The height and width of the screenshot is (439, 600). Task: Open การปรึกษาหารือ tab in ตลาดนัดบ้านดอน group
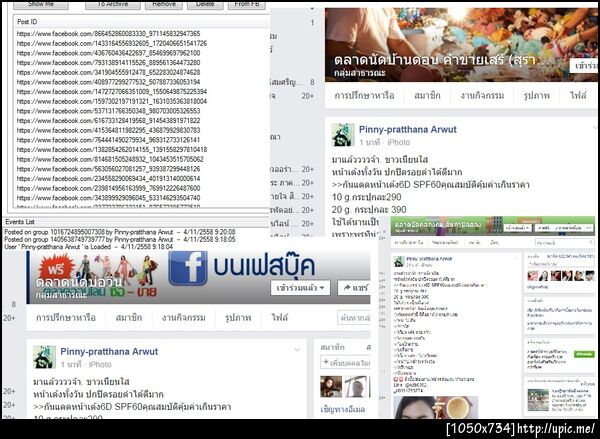[364, 95]
